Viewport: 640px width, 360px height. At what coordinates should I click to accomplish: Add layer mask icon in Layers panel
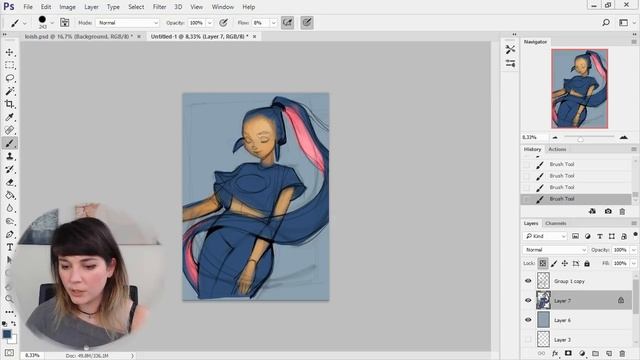[x=568, y=353]
